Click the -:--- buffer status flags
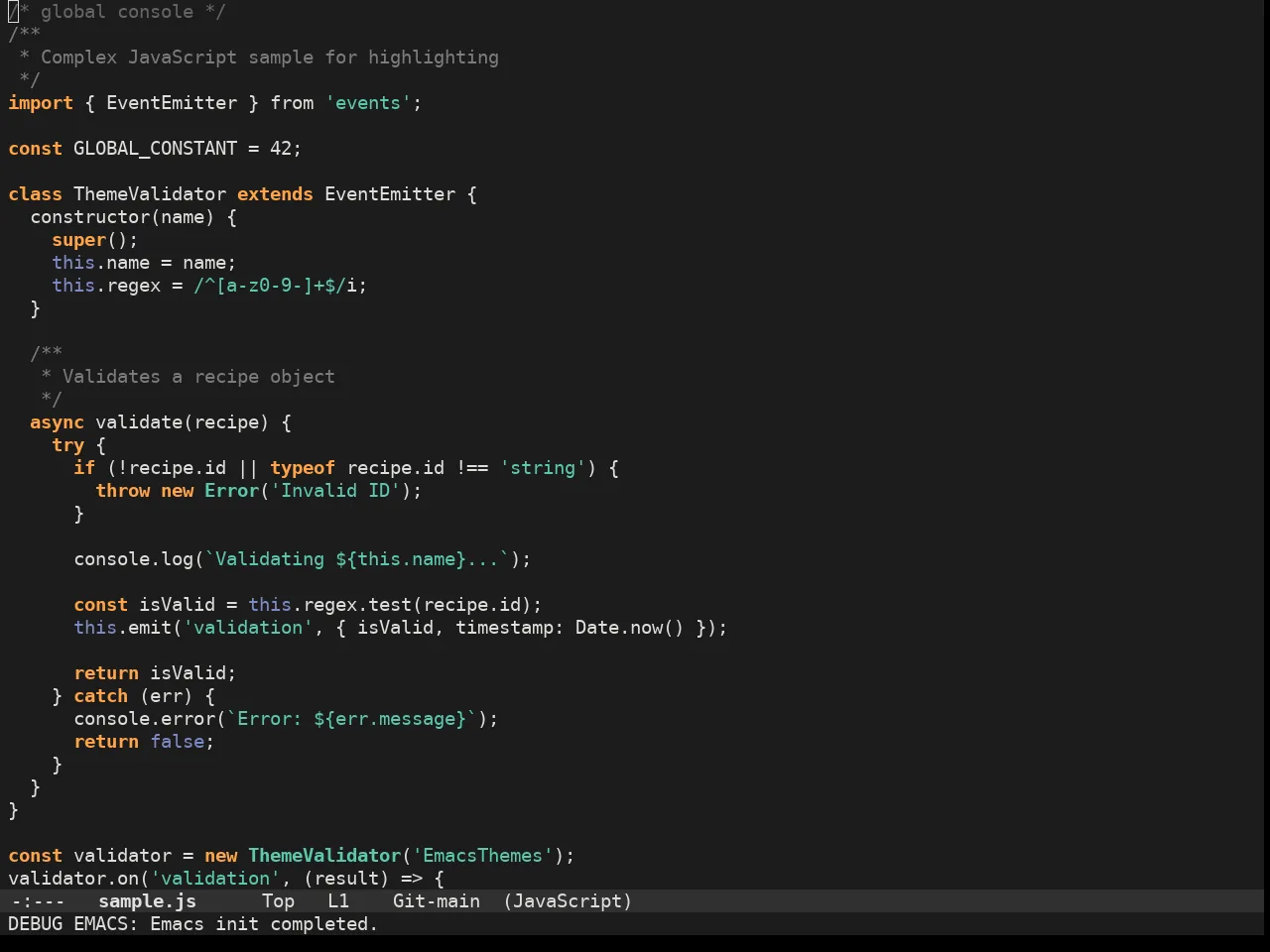This screenshot has width=1270, height=952. [38, 901]
